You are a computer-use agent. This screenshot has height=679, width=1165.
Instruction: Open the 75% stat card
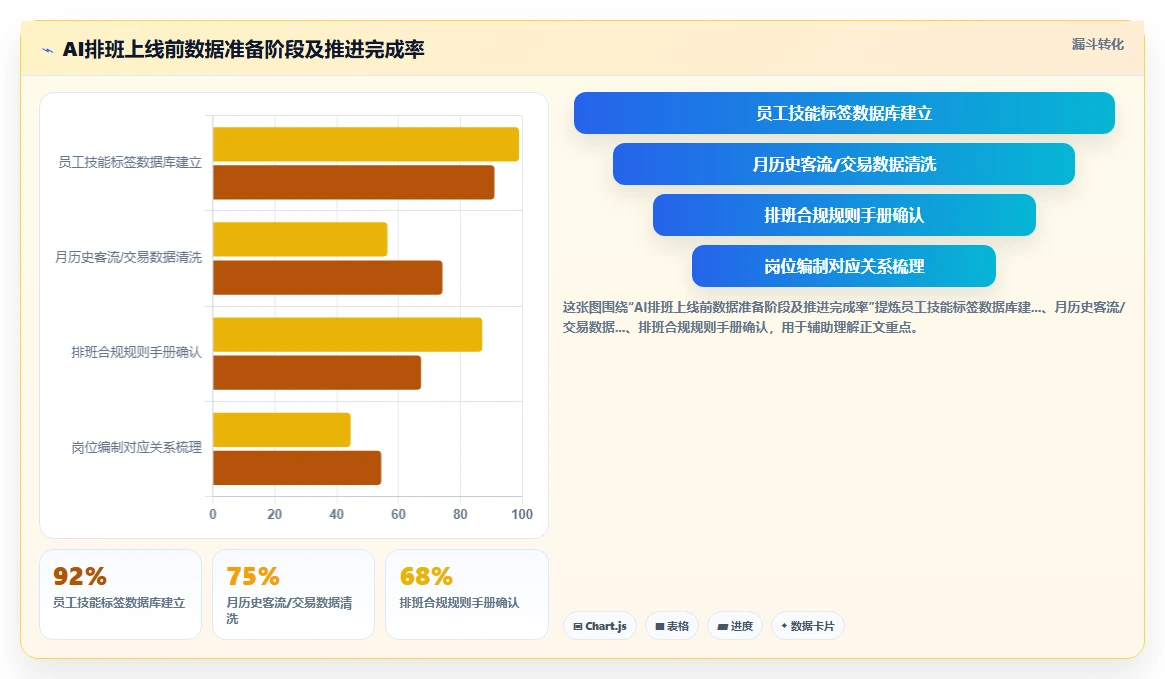(x=293, y=594)
